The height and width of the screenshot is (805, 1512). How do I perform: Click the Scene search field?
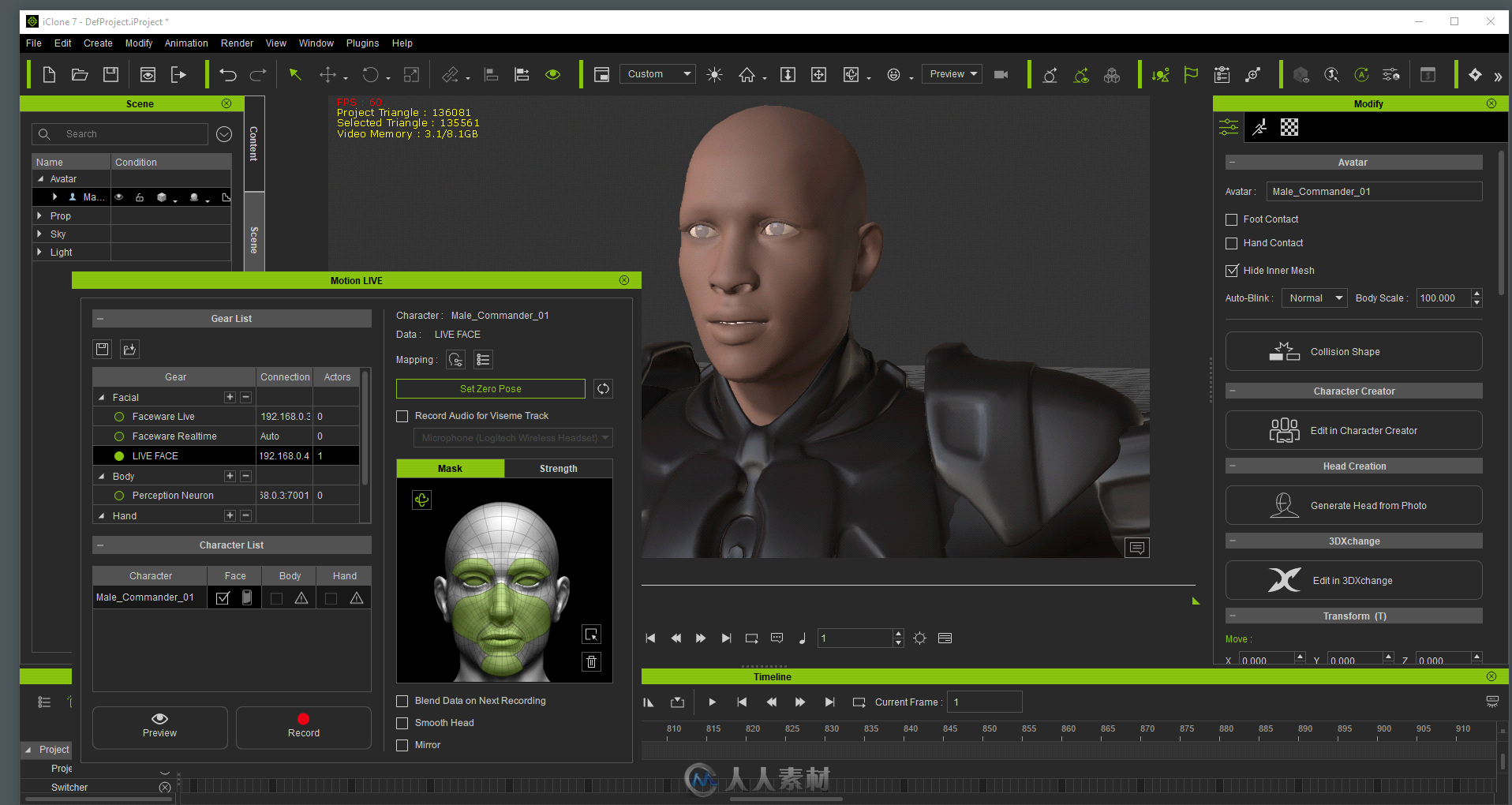120,134
